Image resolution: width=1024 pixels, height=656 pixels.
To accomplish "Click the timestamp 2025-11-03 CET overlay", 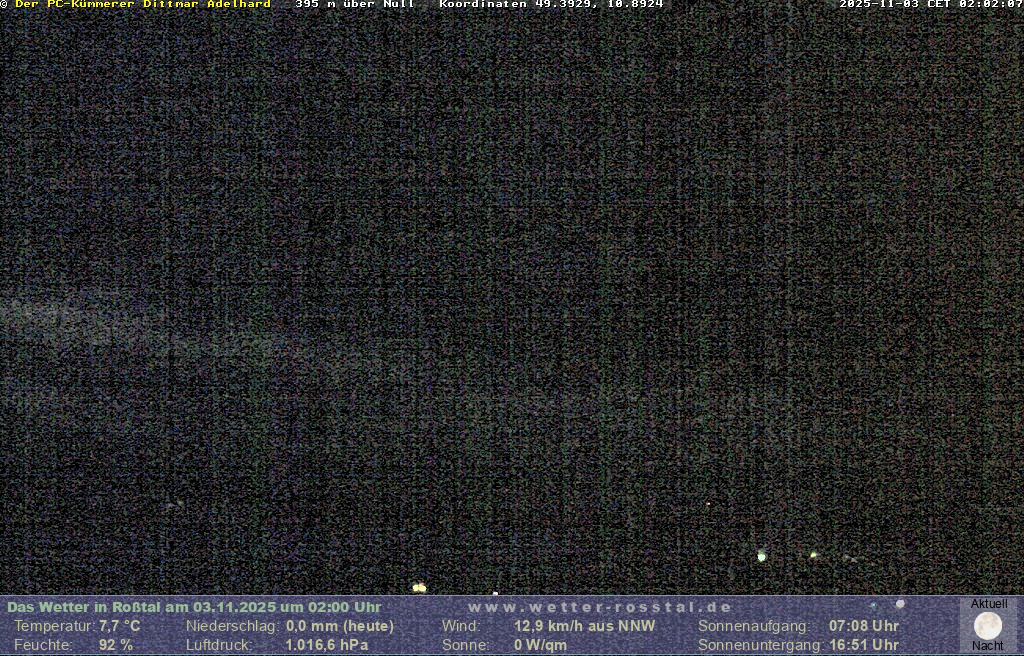I will coord(930,5).
